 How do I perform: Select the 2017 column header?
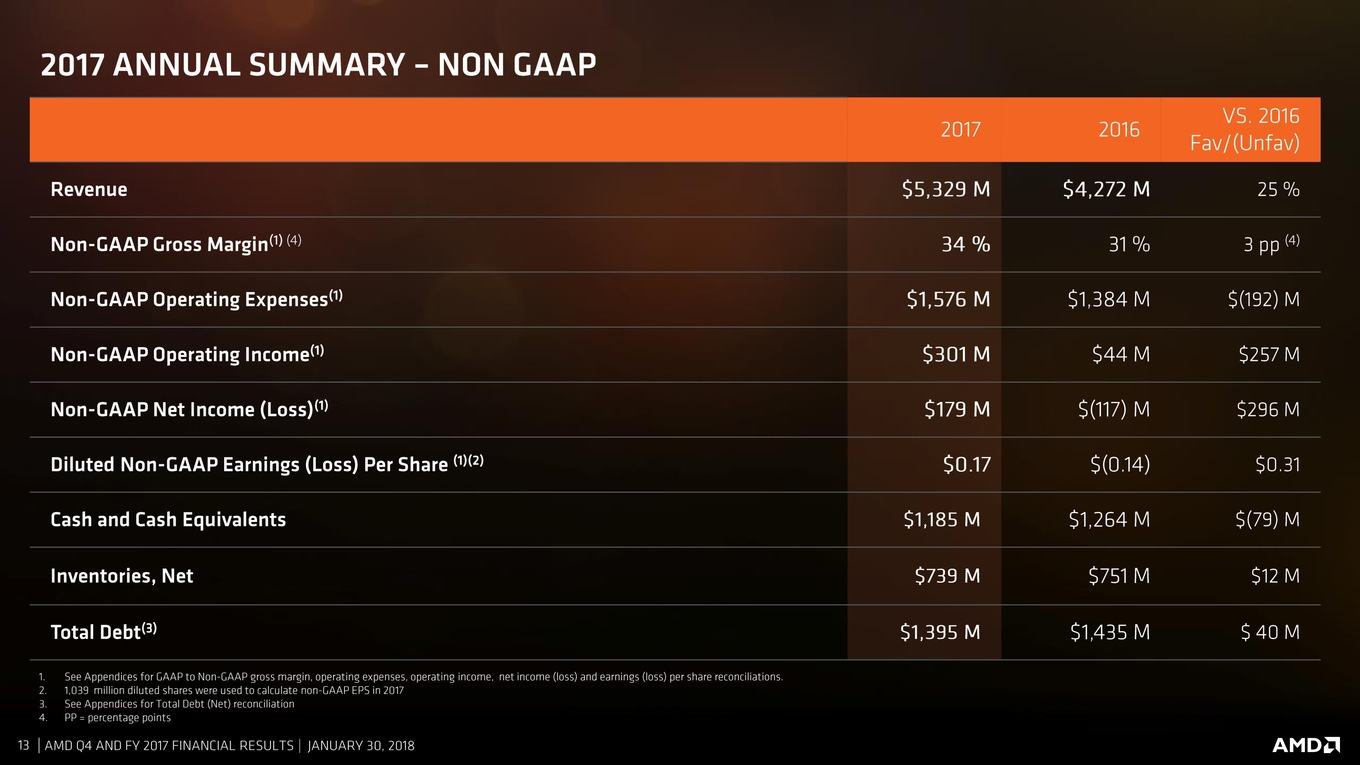(961, 130)
